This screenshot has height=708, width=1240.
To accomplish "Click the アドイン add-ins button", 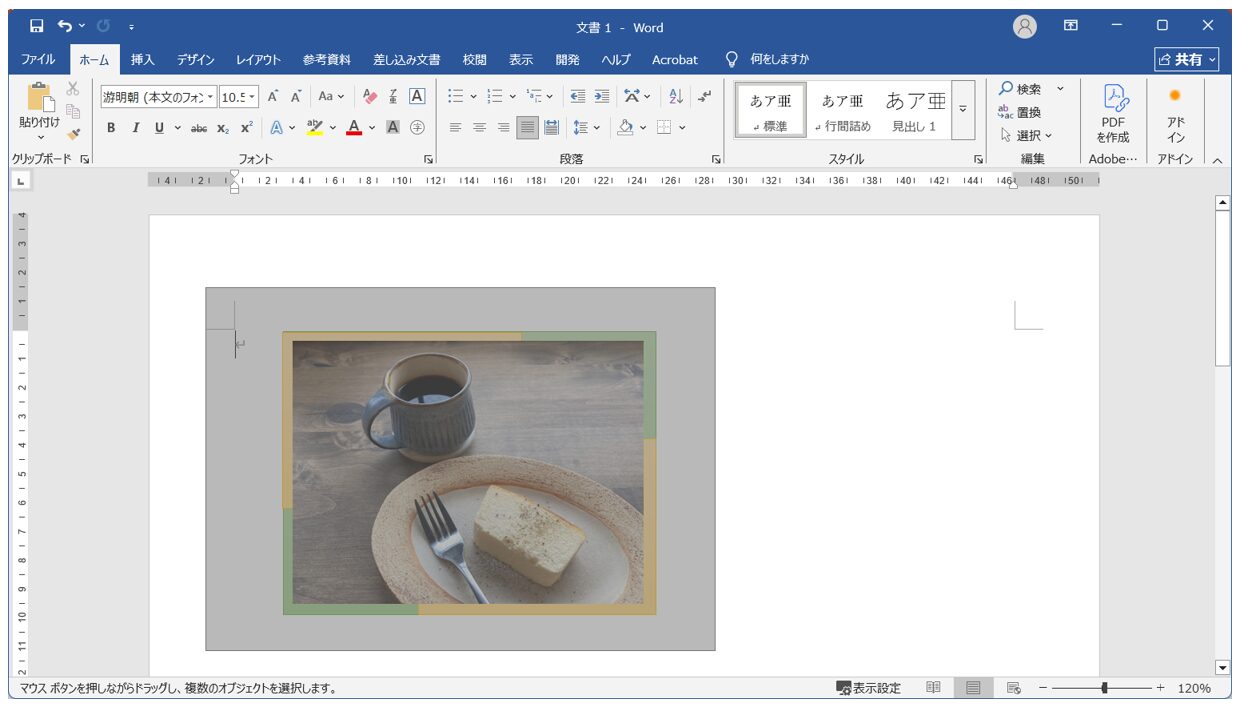I will pos(1175,113).
